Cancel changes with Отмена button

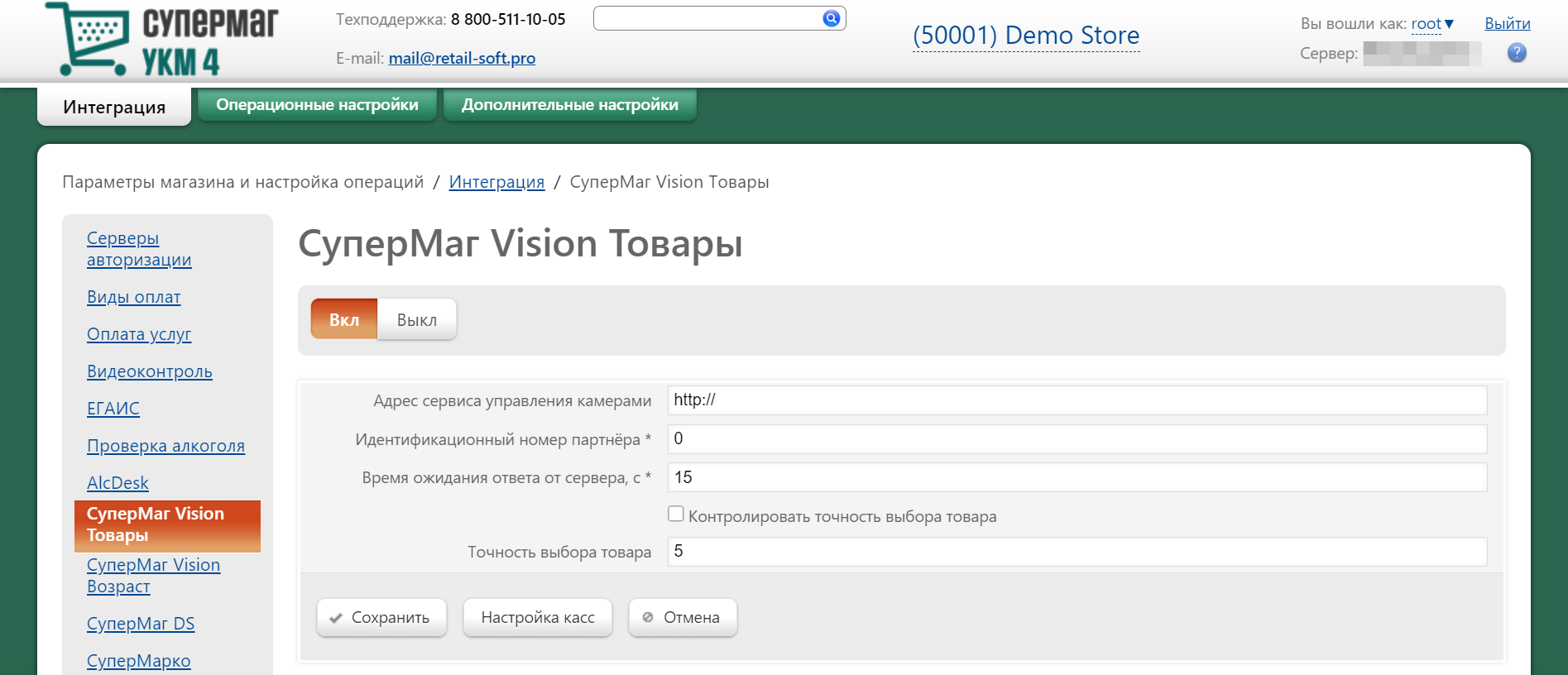point(682,617)
